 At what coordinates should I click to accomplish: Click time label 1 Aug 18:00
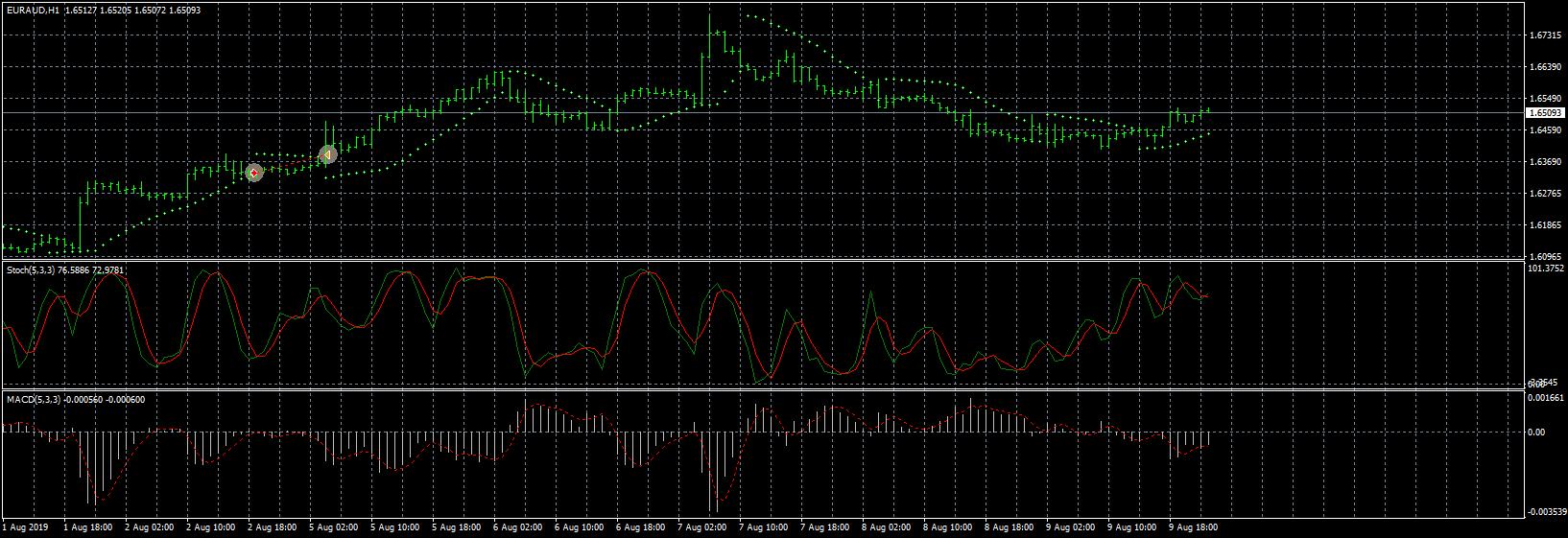tap(88, 527)
